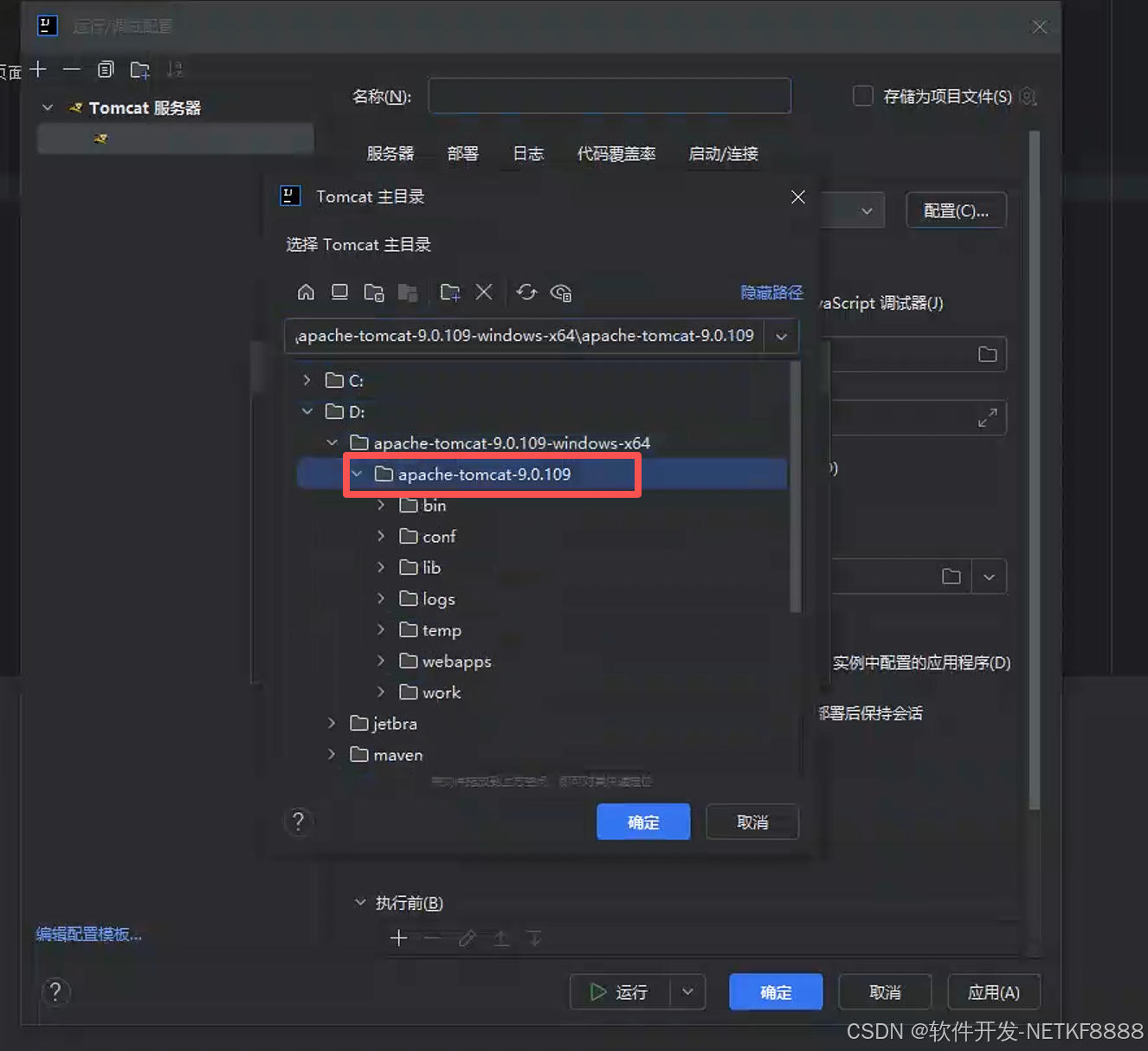This screenshot has height=1051, width=1148.
Task: Copy the selected configuration
Action: tap(106, 69)
